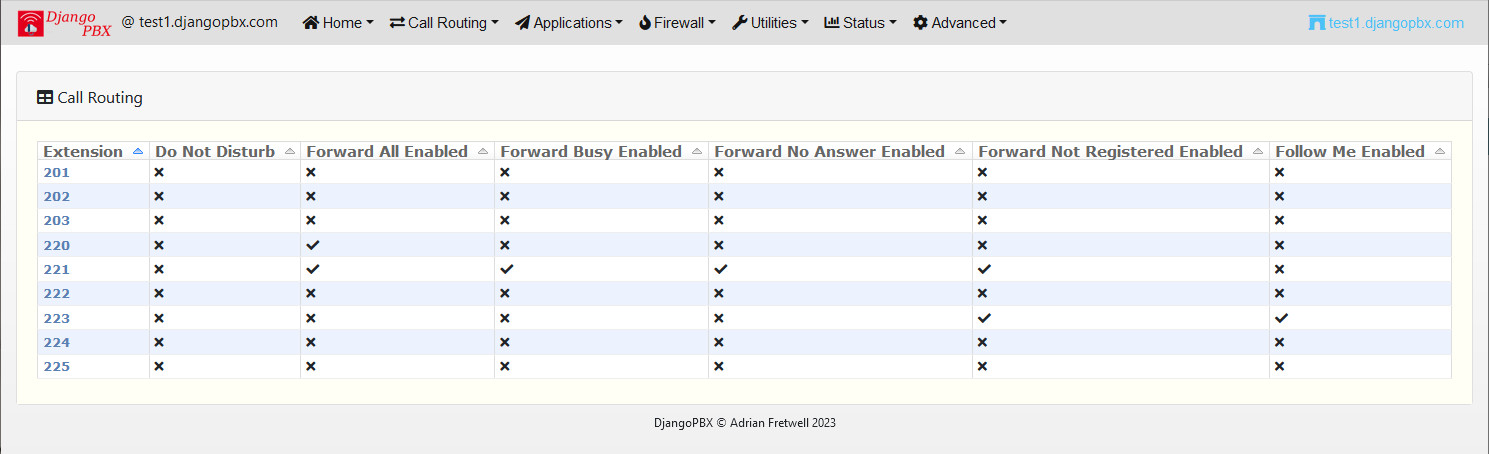
Task: Click the building icon beside the domain link
Action: point(1317,23)
